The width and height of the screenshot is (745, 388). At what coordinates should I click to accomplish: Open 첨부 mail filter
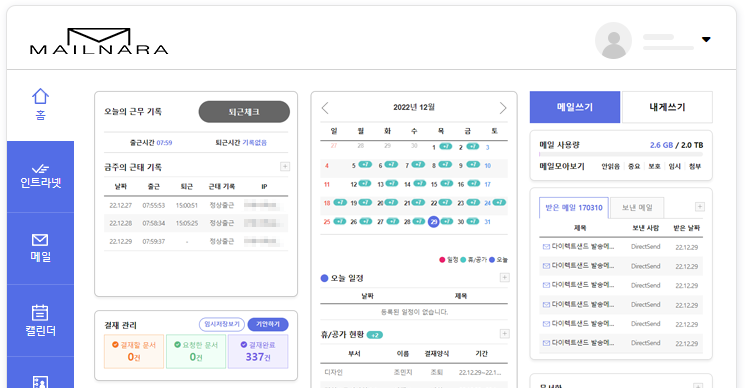695,167
